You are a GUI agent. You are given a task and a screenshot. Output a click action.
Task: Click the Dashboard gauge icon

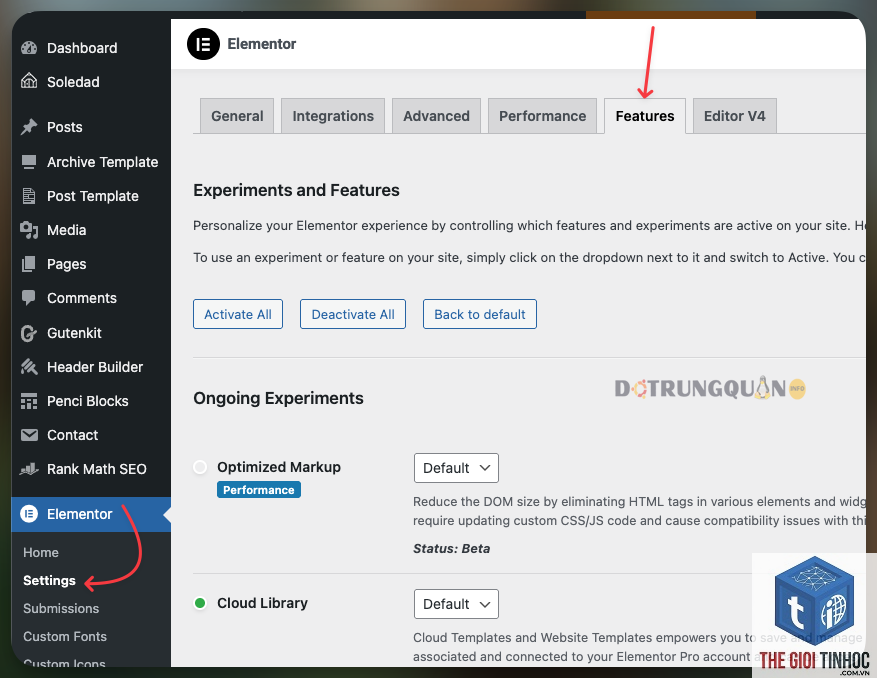pyautogui.click(x=29, y=48)
